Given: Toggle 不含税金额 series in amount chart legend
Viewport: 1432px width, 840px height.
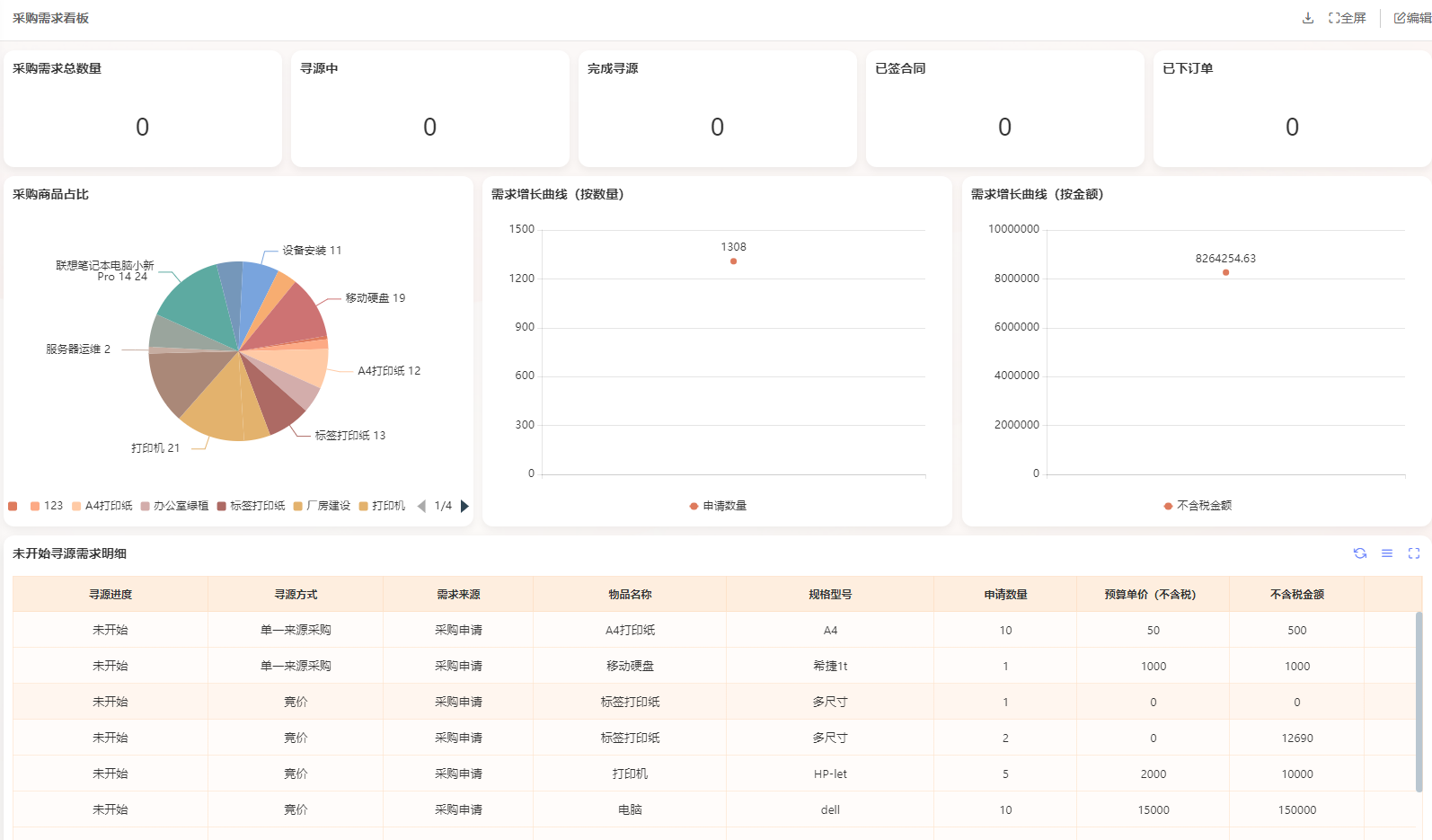Looking at the screenshot, I should pos(1198,506).
